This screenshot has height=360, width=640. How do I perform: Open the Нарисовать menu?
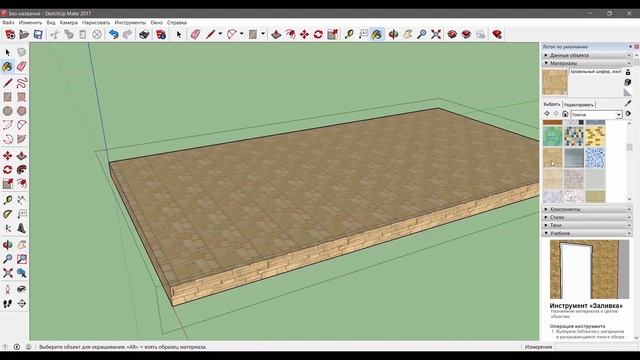pos(96,22)
